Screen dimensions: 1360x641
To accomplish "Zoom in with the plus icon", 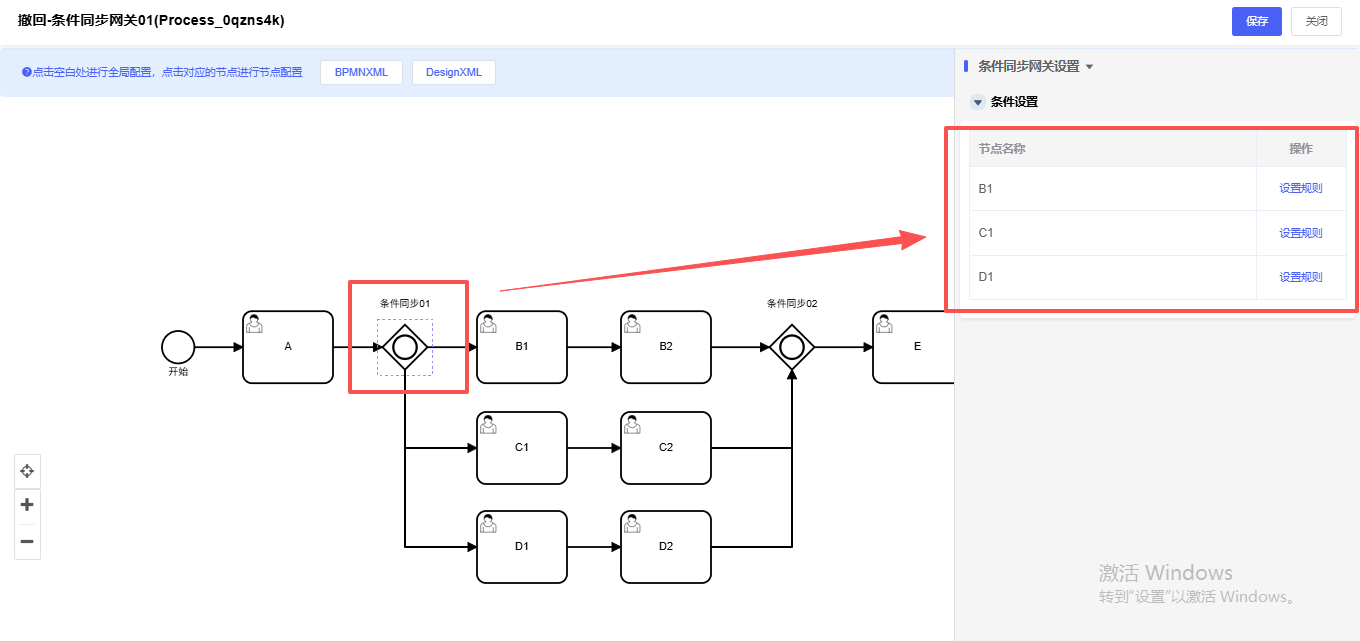I will point(27,505).
